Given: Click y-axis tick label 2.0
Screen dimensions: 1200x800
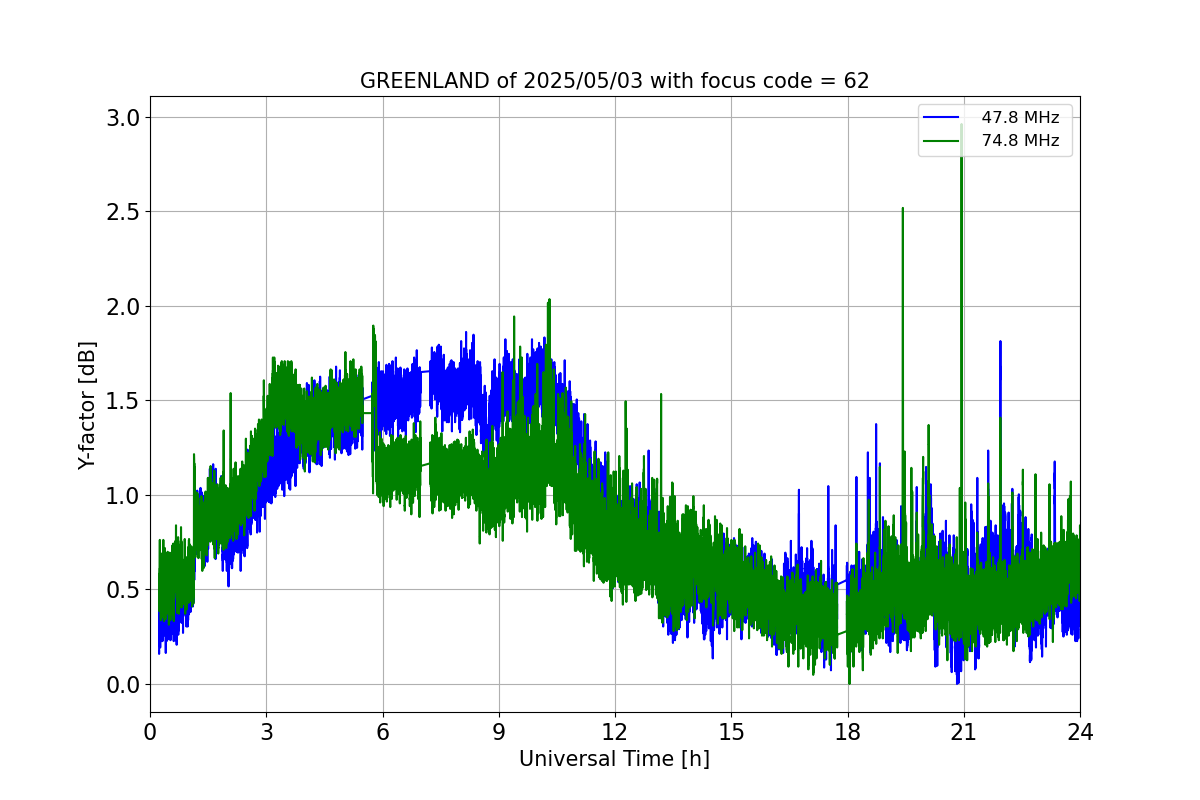Looking at the screenshot, I should click(x=122, y=307).
